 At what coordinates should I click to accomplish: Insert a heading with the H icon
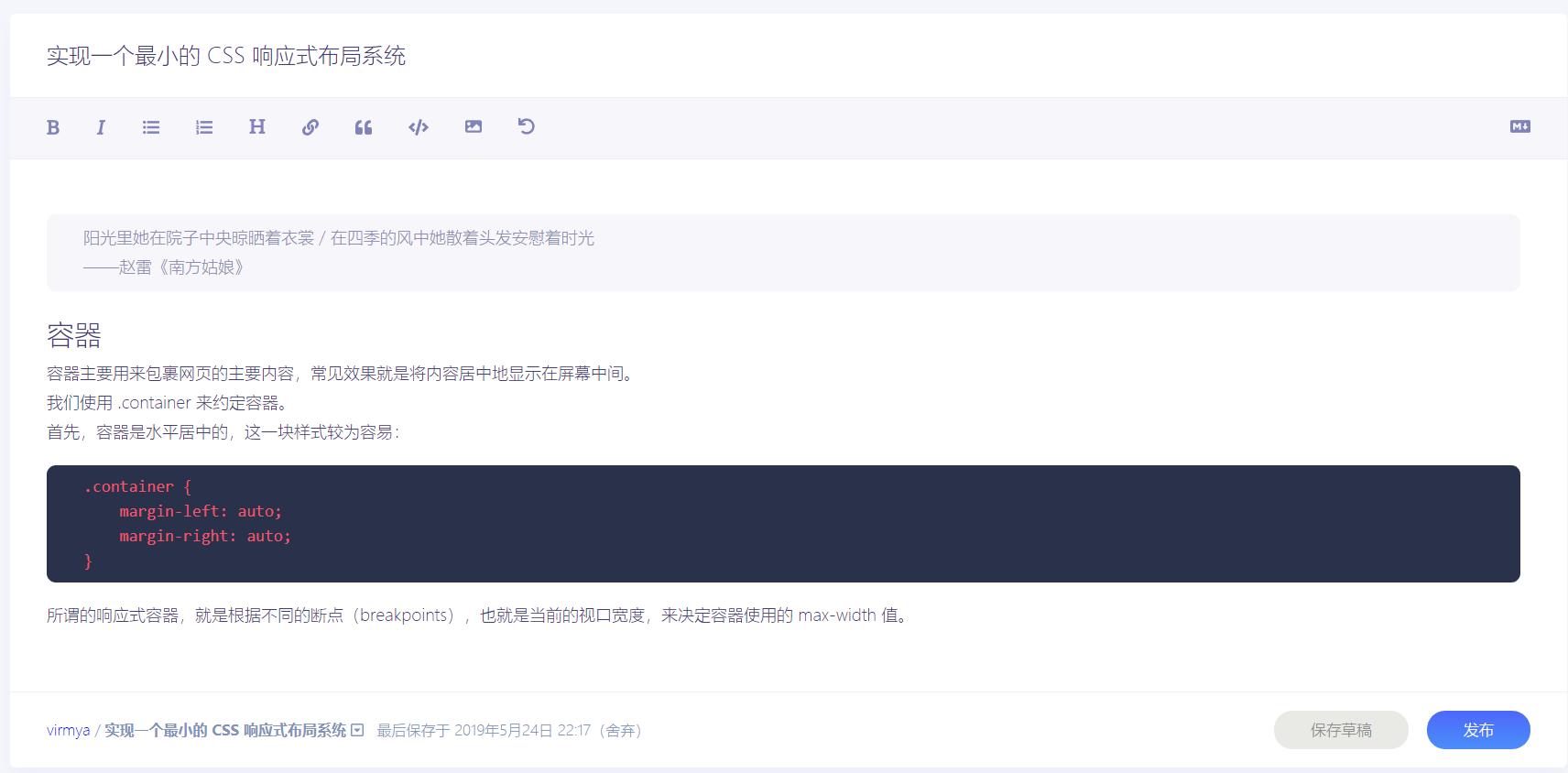[257, 126]
